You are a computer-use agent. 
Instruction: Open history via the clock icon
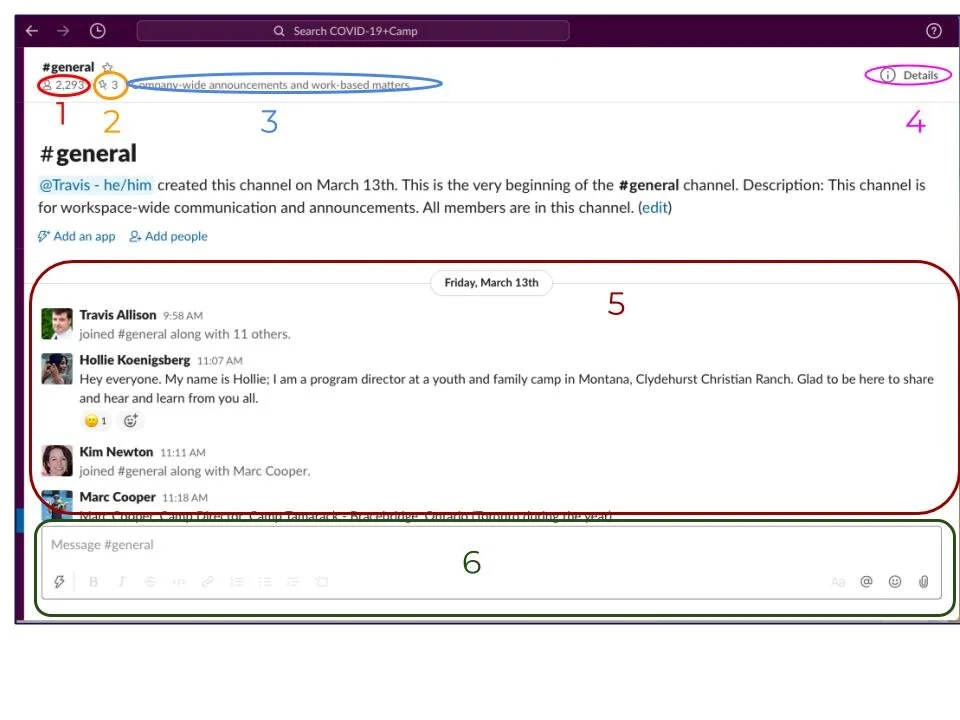pyautogui.click(x=97, y=31)
